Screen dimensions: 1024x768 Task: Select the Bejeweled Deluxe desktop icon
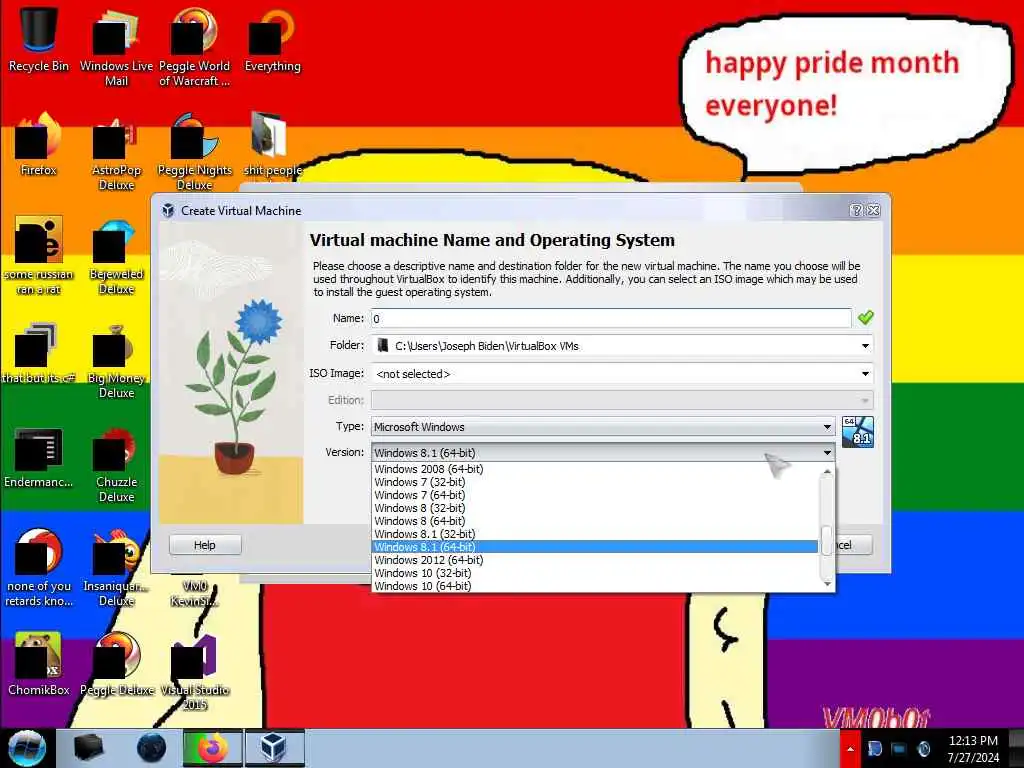(x=116, y=256)
